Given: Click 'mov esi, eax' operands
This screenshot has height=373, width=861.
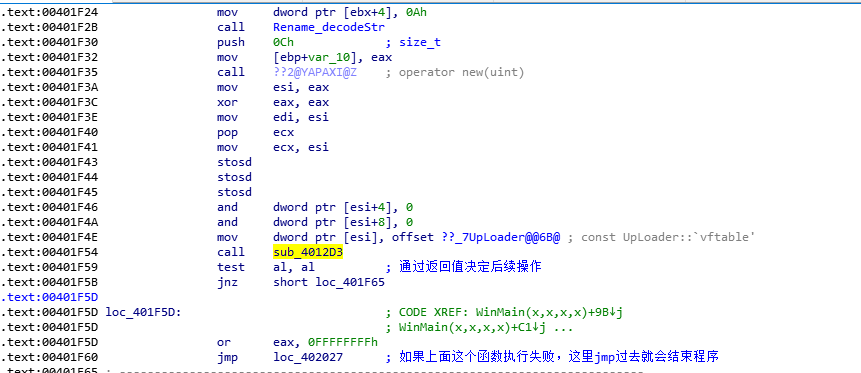Looking at the screenshot, I should pyautogui.click(x=301, y=87).
